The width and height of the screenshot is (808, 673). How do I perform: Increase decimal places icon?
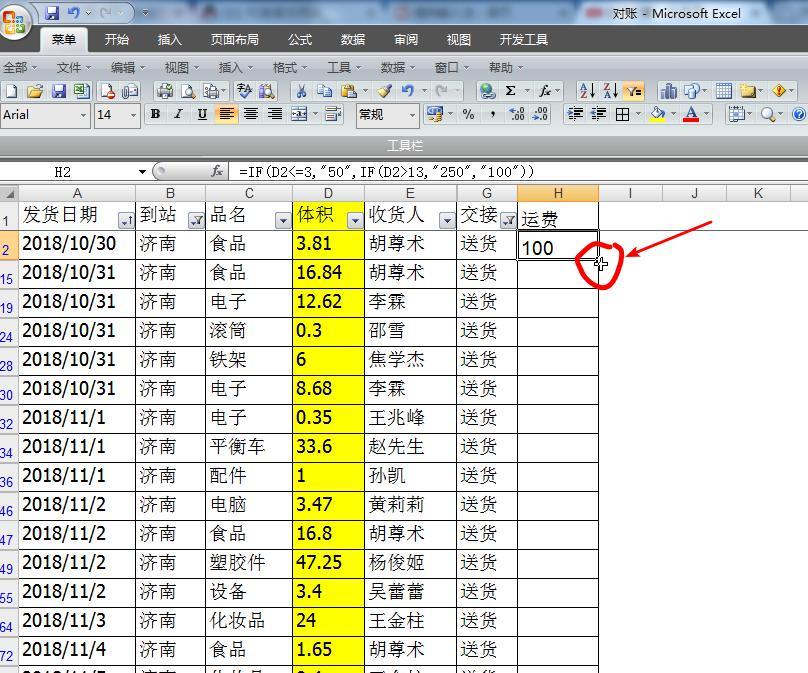tap(517, 114)
